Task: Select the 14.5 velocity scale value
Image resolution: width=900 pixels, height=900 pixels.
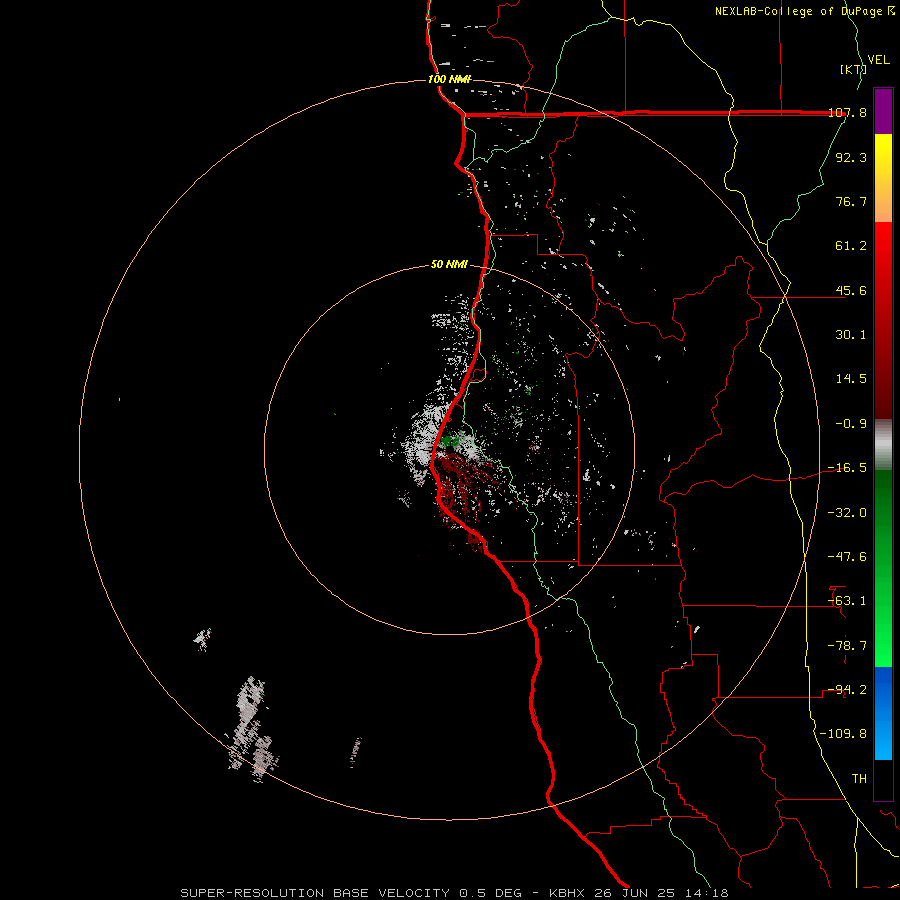Action: coord(851,379)
